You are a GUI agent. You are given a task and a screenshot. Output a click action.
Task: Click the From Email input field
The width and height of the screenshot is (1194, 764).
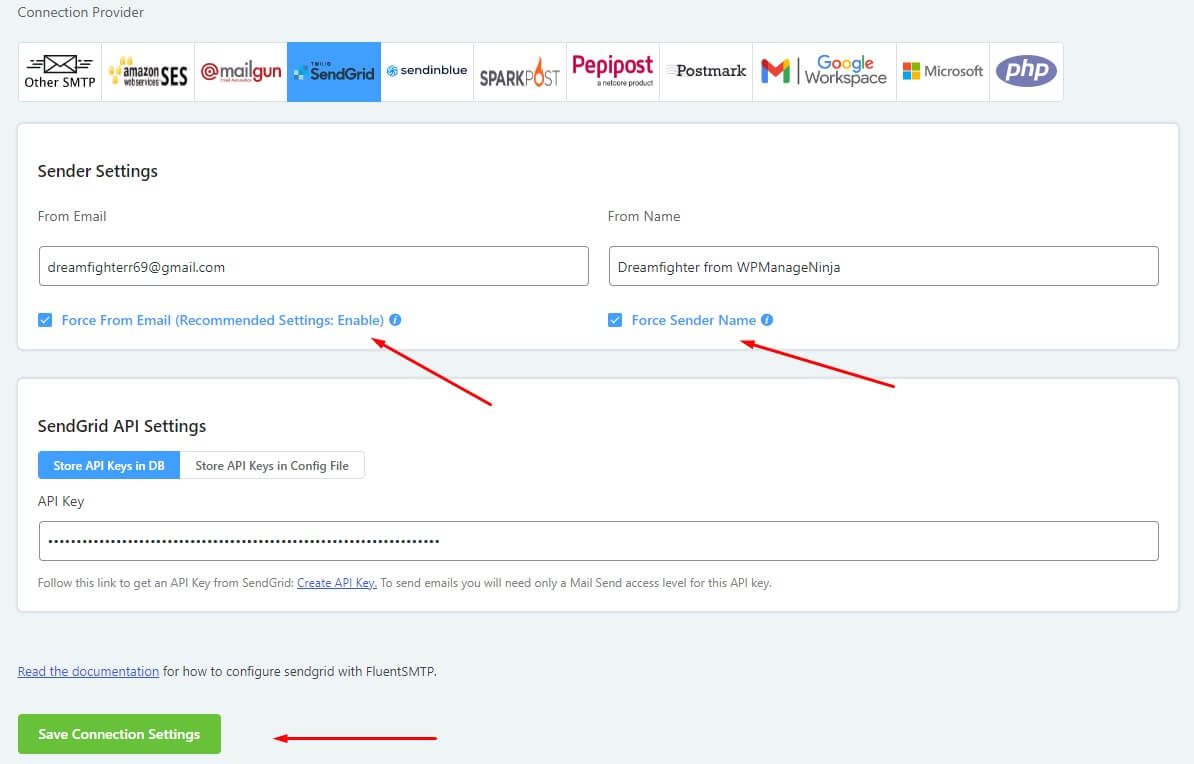(314, 267)
